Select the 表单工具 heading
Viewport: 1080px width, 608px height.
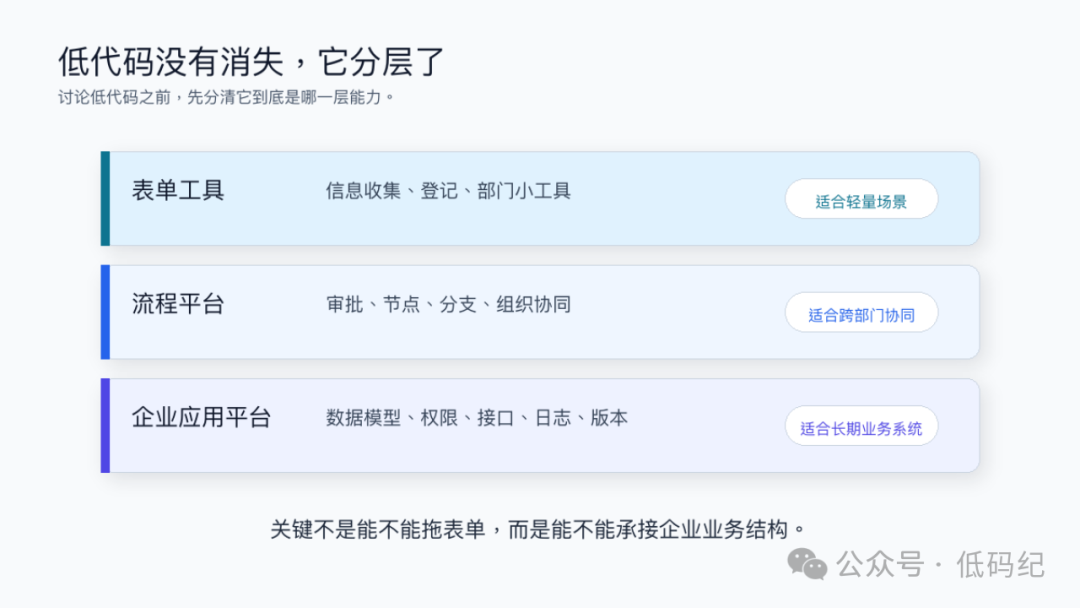[x=178, y=190]
